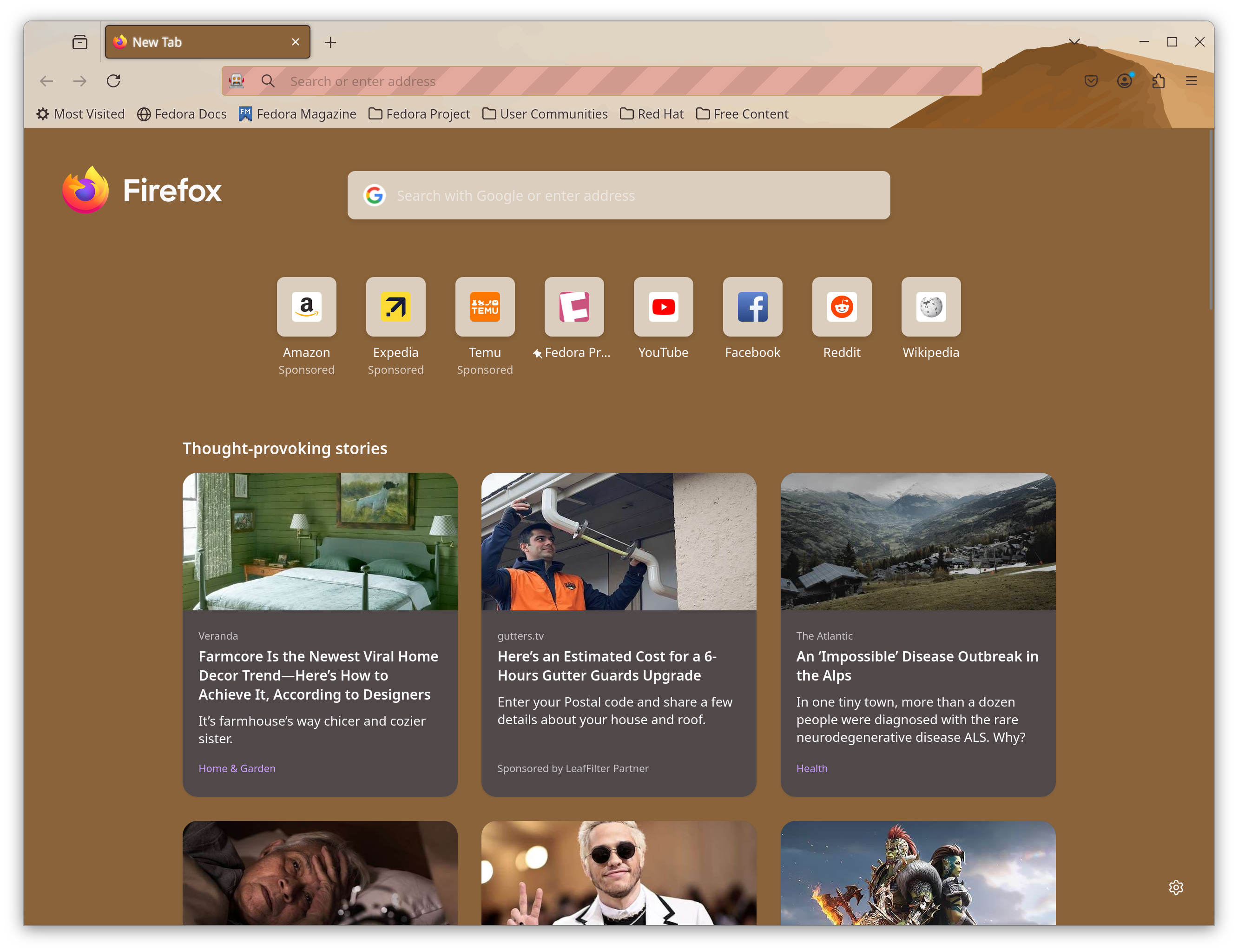Click the Google icon in the page search box

coord(374,196)
